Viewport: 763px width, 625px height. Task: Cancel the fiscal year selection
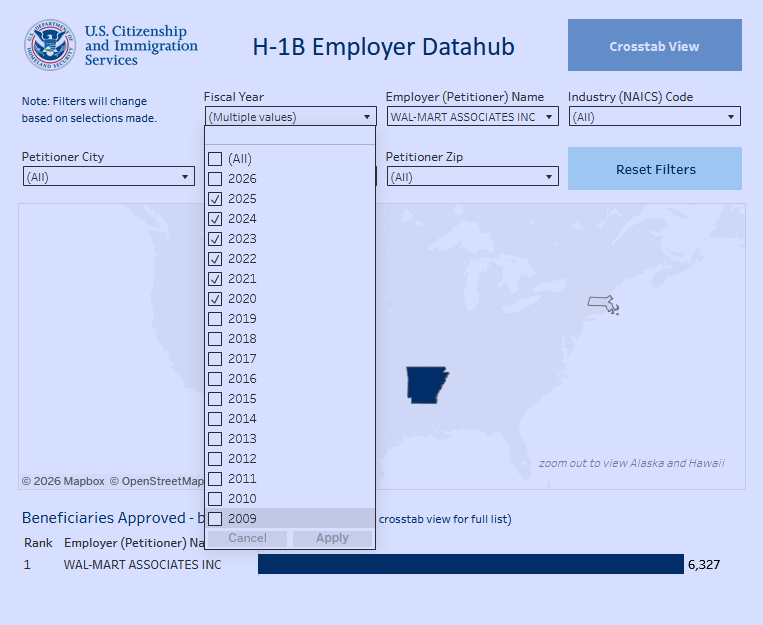pos(247,538)
